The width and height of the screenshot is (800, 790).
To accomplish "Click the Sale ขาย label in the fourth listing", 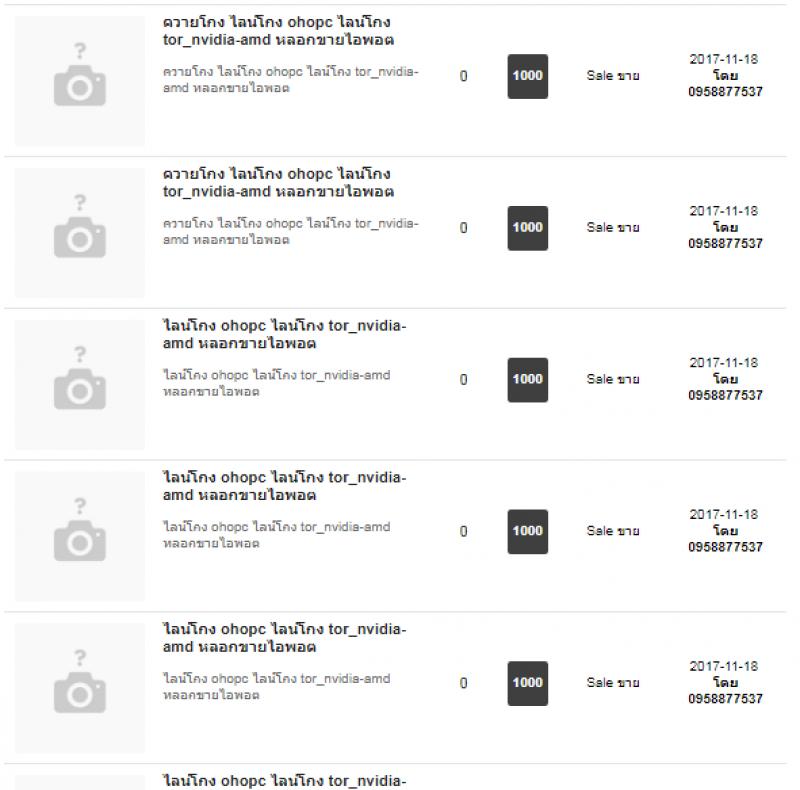I will pos(613,531).
